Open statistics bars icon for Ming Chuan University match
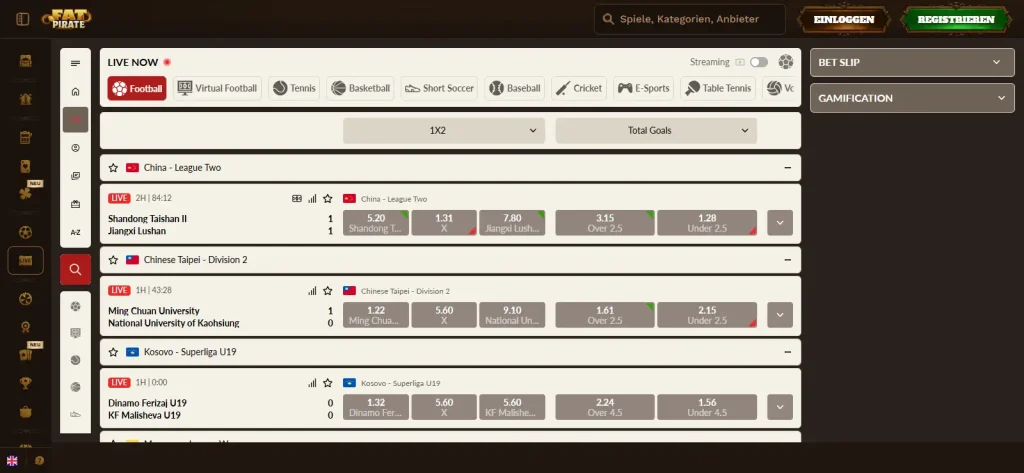The image size is (1024, 473). [x=312, y=291]
